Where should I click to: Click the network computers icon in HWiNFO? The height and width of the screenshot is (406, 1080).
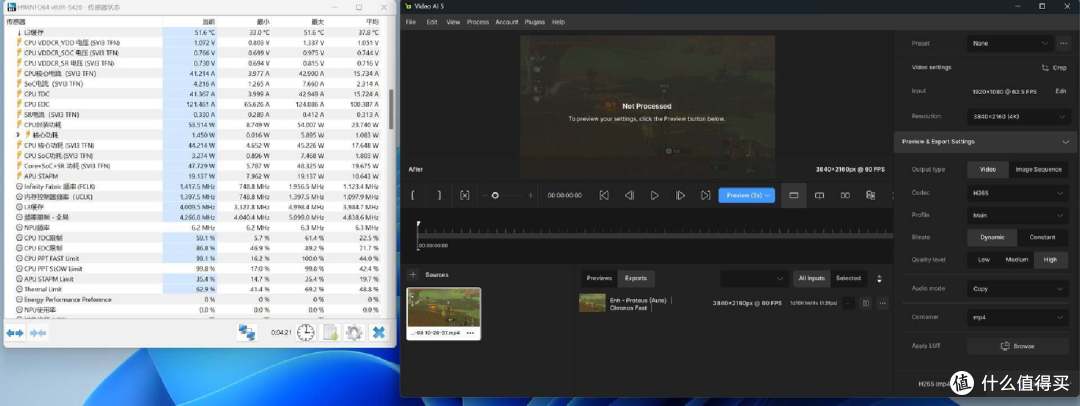point(247,332)
